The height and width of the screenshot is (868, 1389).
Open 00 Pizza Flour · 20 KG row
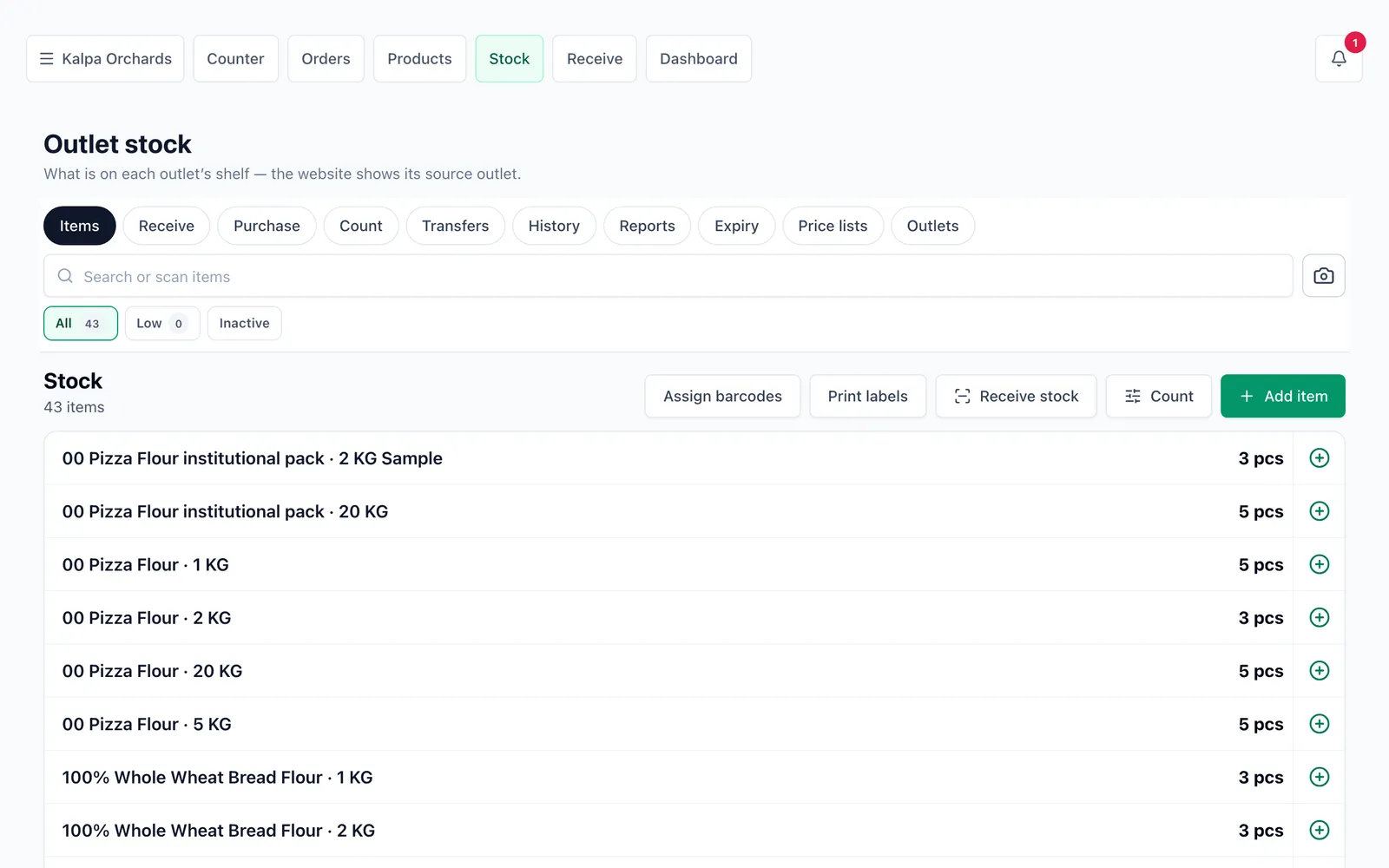click(668, 671)
